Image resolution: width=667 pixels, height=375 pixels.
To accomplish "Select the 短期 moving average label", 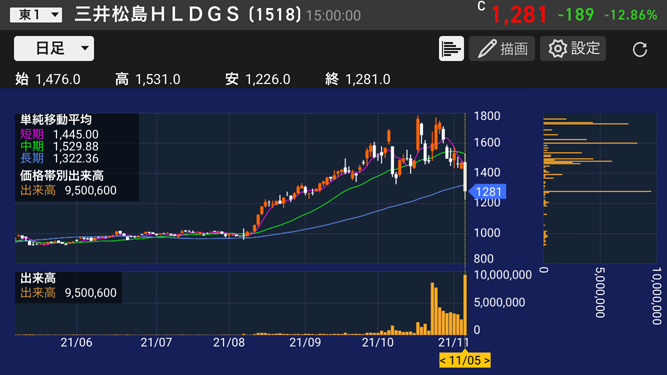I will (x=32, y=134).
